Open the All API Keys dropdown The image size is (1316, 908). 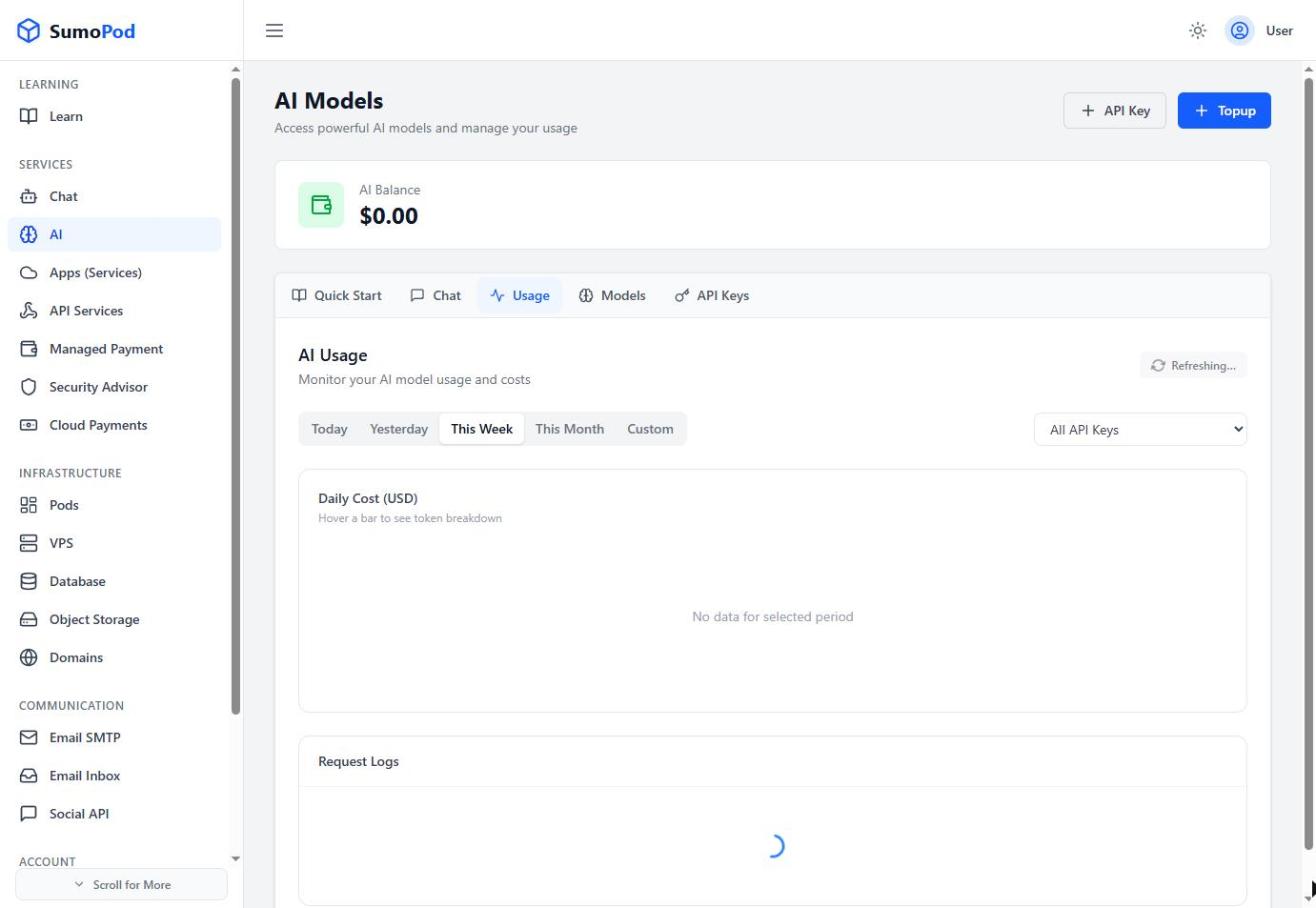[x=1140, y=430]
